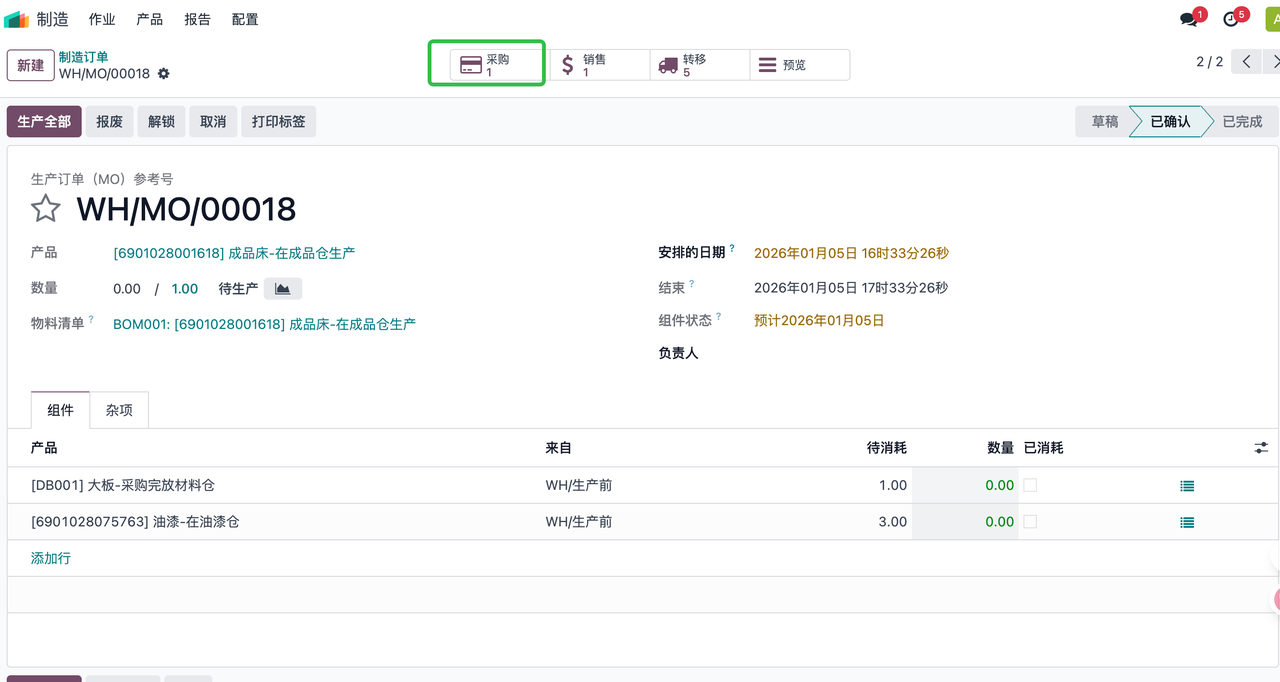Open the 产品 menu
Screen dimensions: 1280x682
coord(150,19)
